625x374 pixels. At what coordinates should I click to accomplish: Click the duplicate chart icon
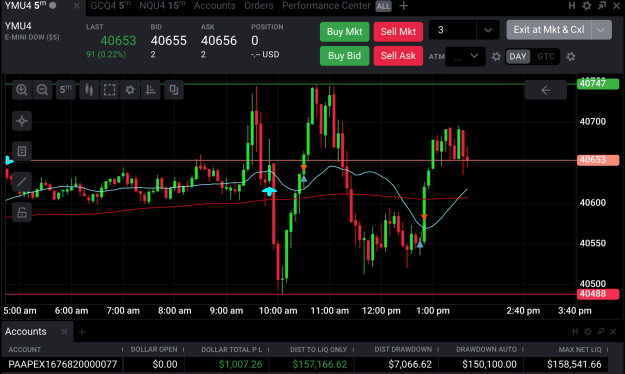(x=174, y=90)
